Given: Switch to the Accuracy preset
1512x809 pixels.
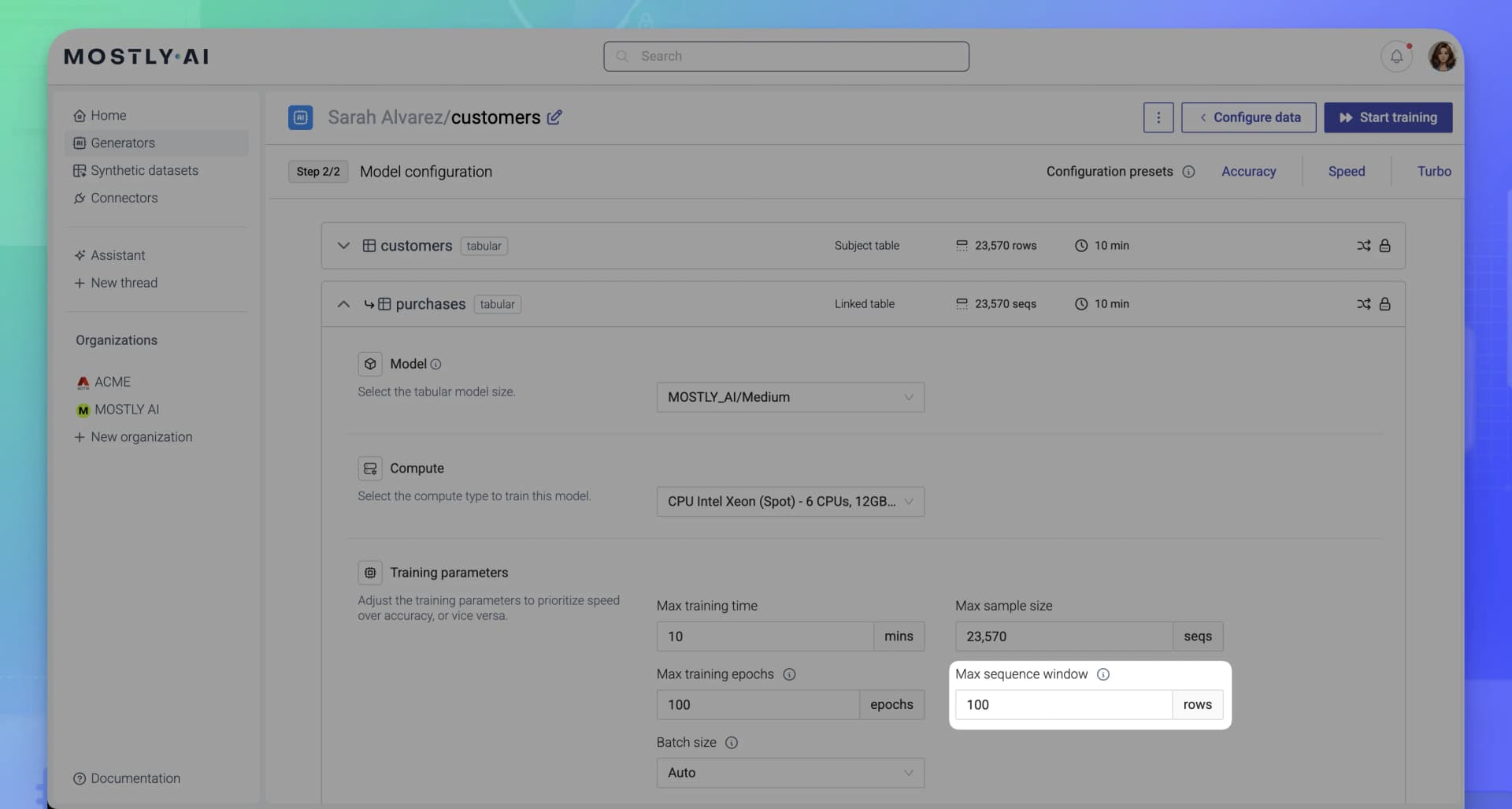Looking at the screenshot, I should click(x=1249, y=171).
